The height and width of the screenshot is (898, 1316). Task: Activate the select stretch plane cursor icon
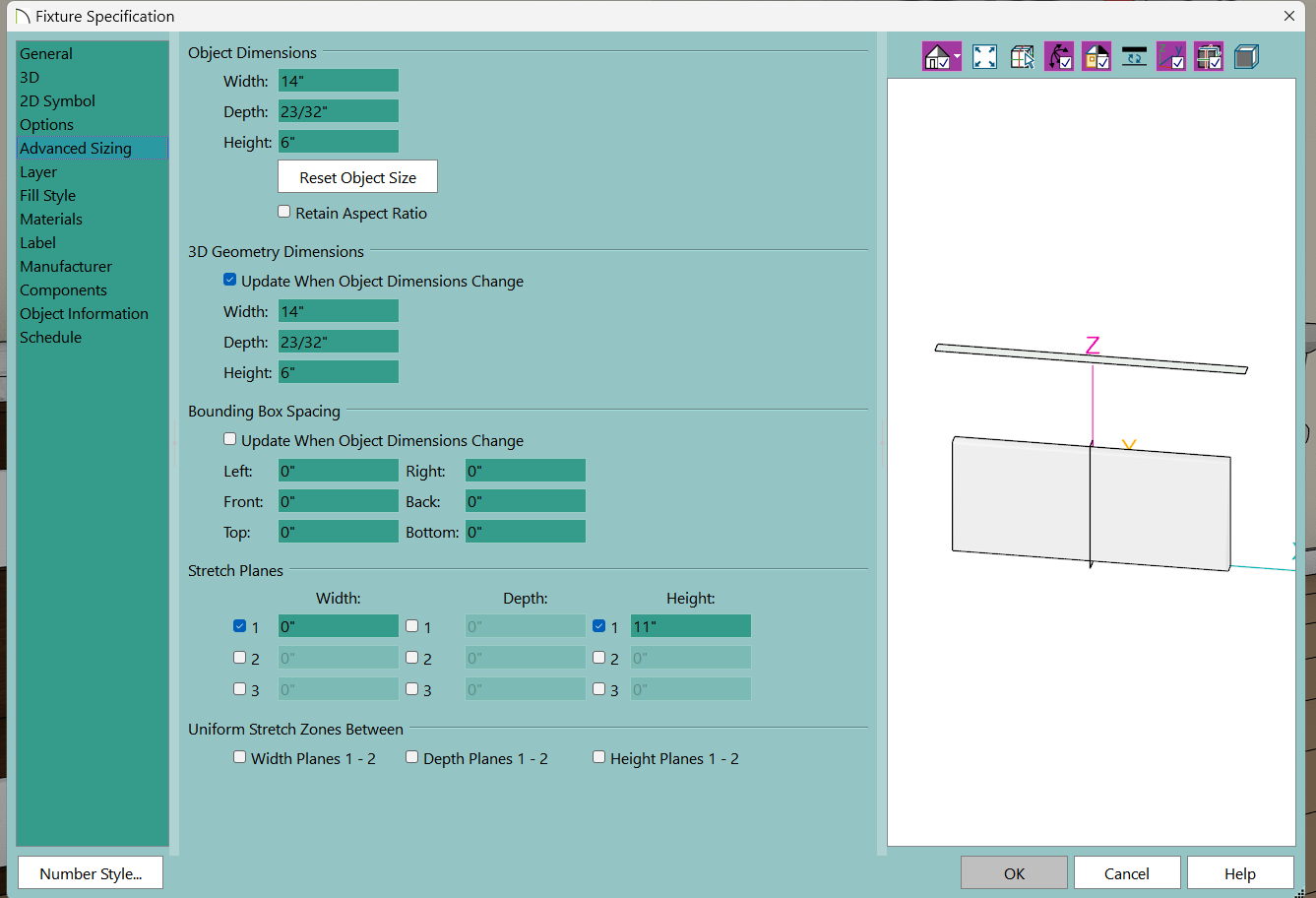point(1023,57)
